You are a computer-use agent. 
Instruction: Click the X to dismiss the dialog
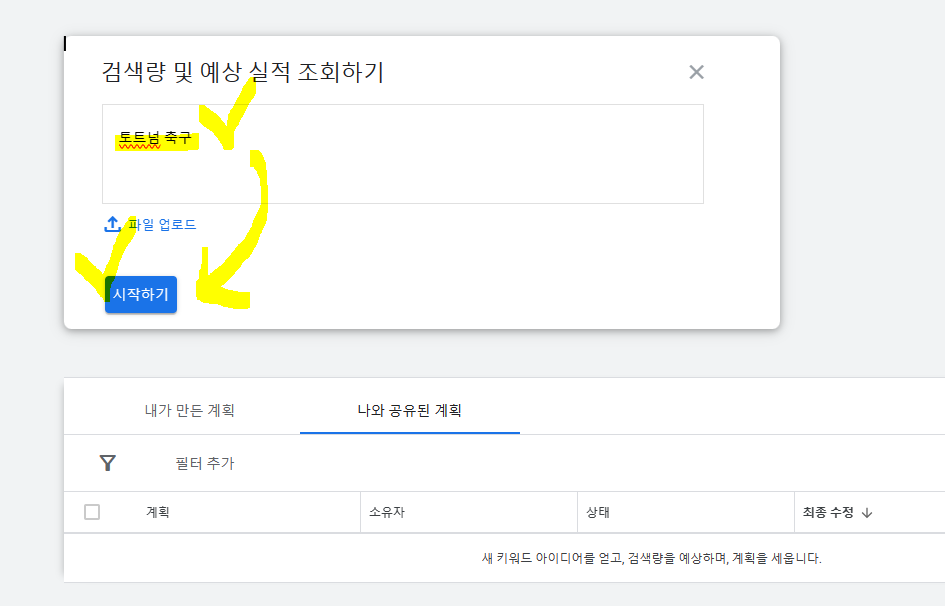coord(696,72)
